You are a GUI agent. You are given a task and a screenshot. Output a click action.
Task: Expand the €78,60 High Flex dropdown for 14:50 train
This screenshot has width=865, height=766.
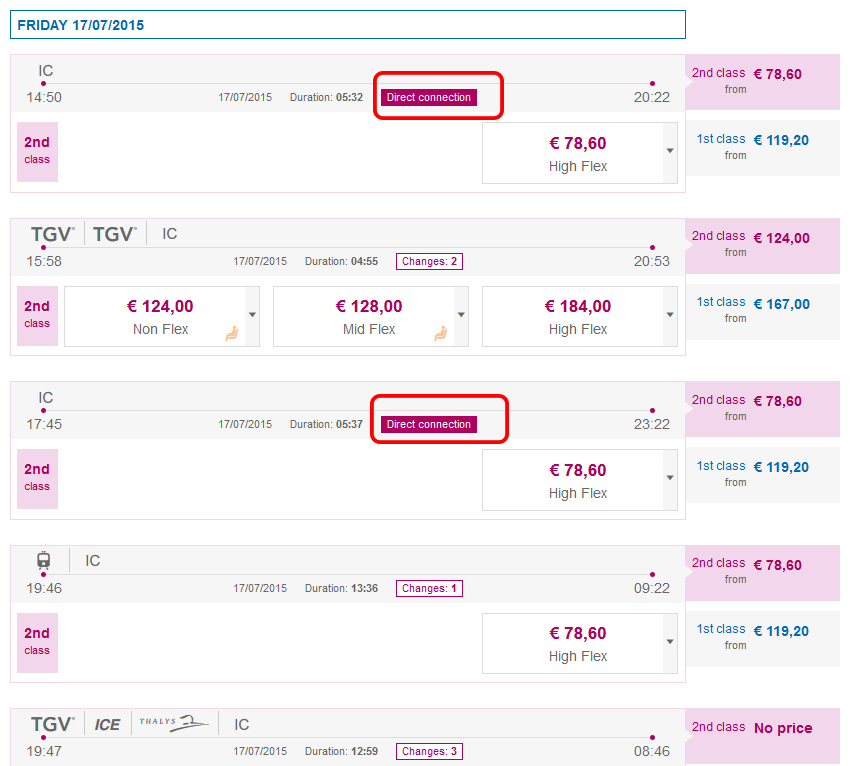(670, 151)
